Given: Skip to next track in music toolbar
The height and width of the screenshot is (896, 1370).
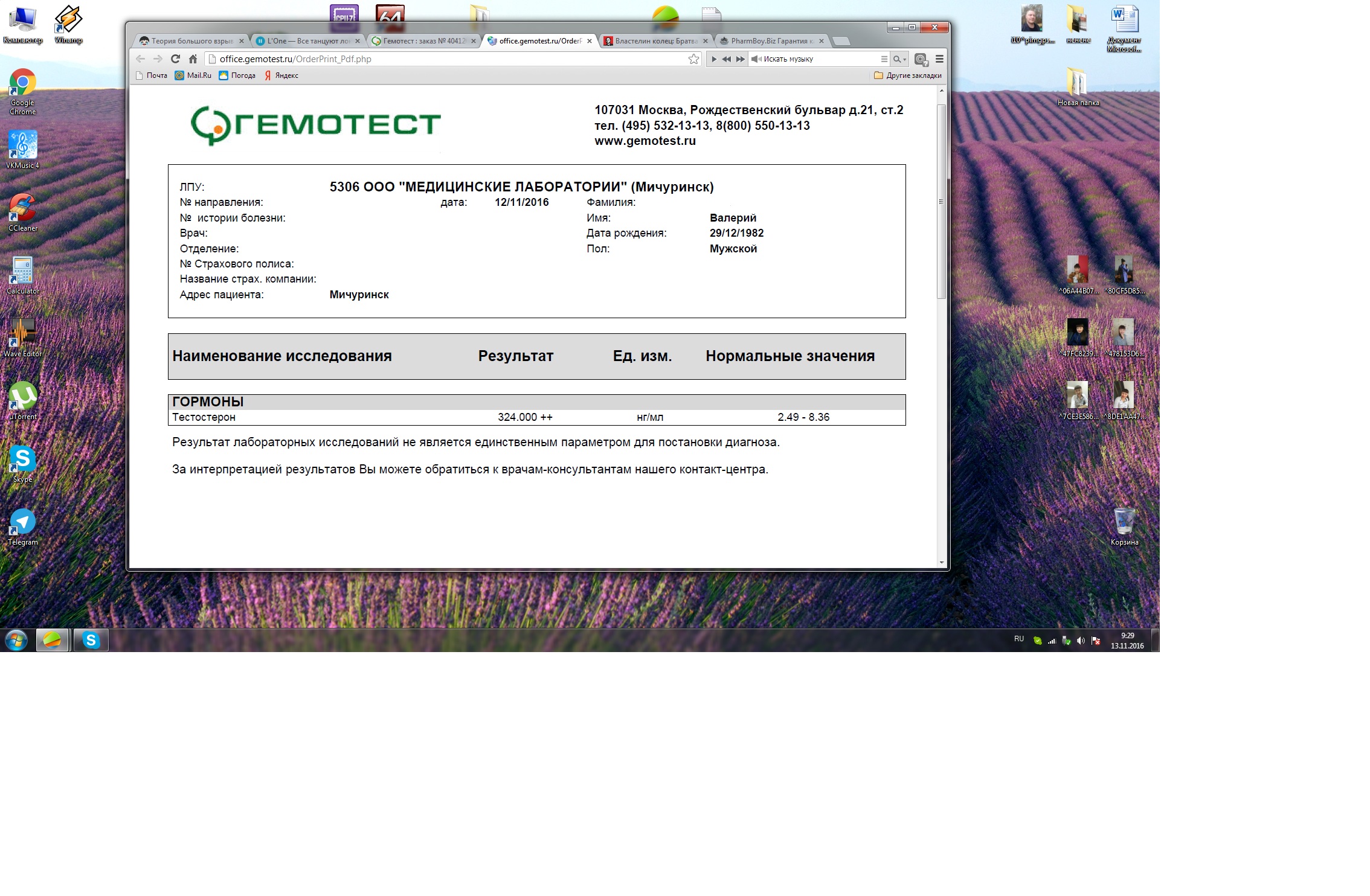Looking at the screenshot, I should 740,59.
